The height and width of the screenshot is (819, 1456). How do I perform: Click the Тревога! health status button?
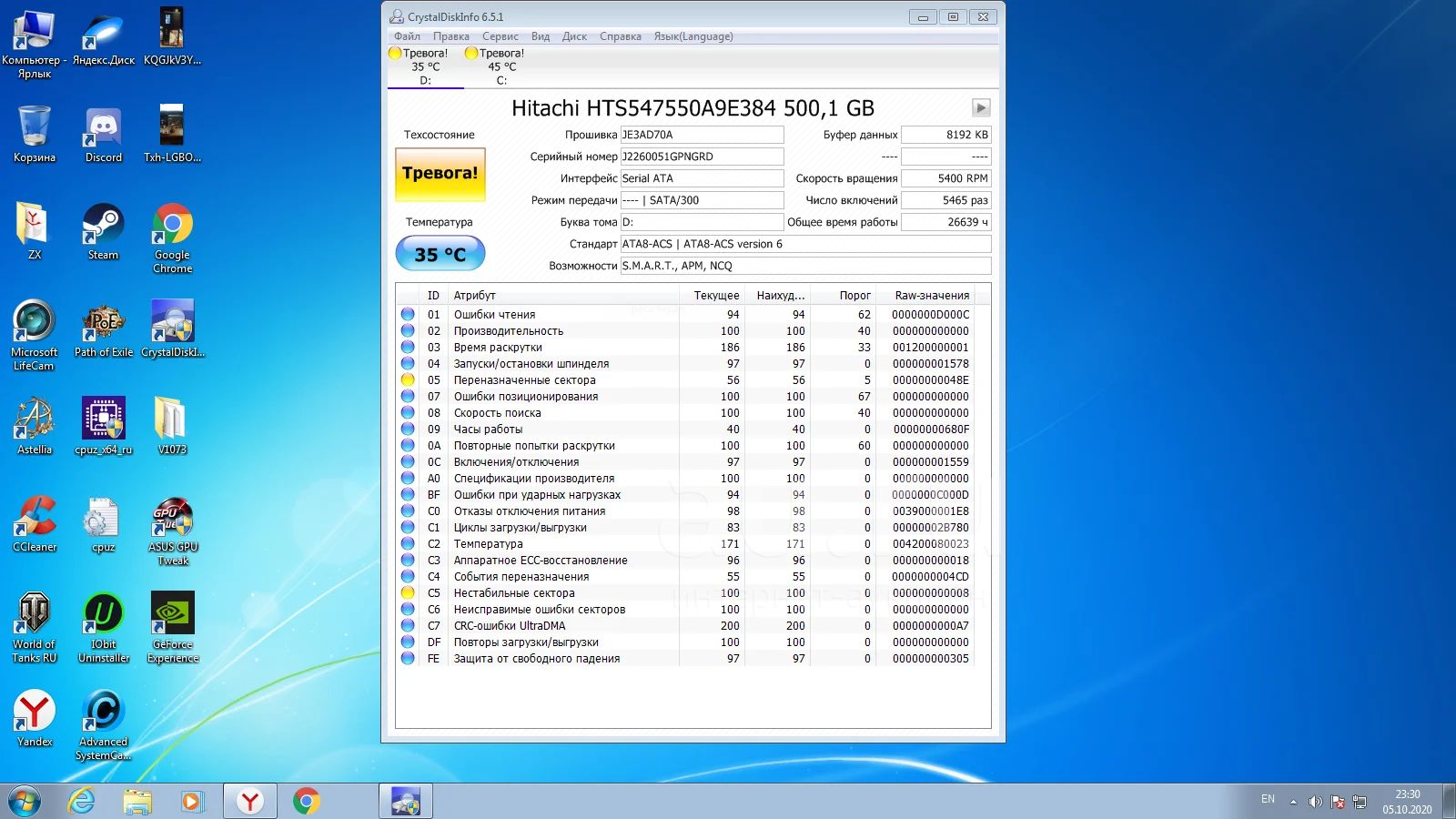tap(440, 174)
